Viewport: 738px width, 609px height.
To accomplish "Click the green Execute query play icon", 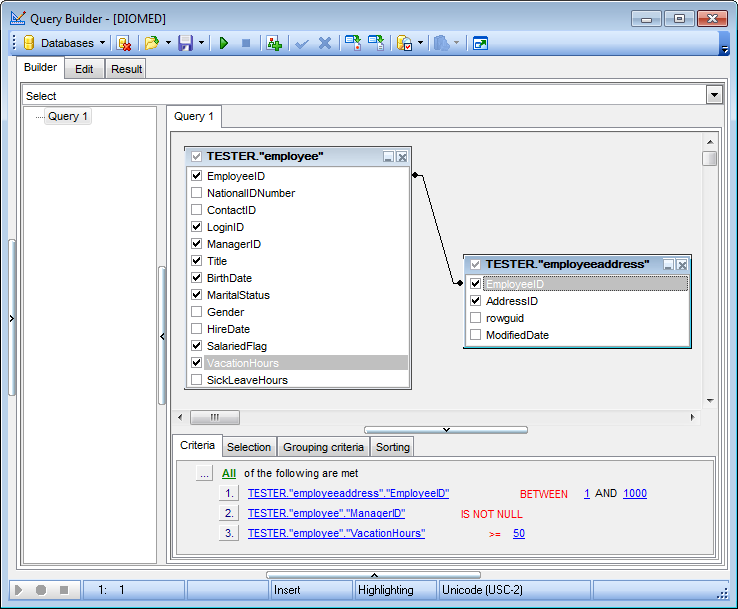I will [x=224, y=43].
